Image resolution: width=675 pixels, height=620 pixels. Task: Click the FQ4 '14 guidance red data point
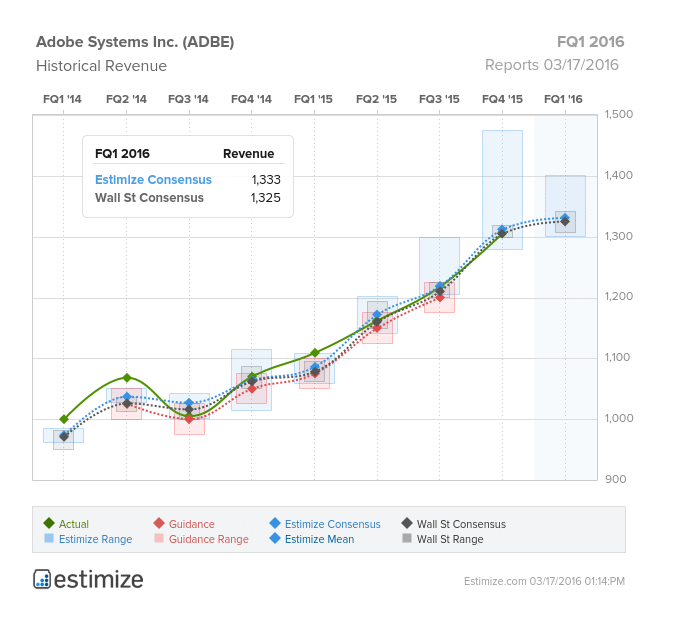(x=252, y=389)
